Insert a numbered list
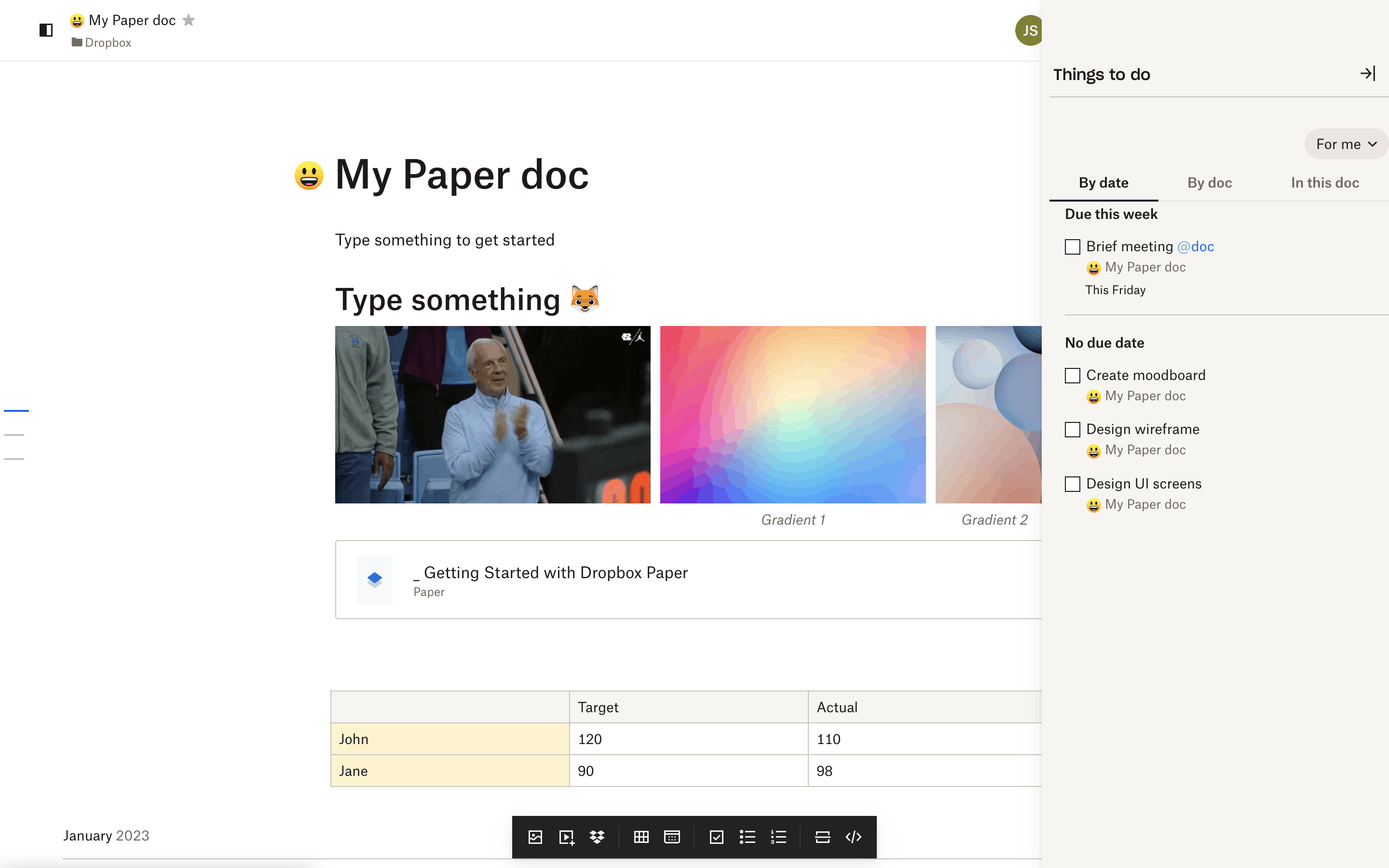The width and height of the screenshot is (1389, 868). coord(778,837)
